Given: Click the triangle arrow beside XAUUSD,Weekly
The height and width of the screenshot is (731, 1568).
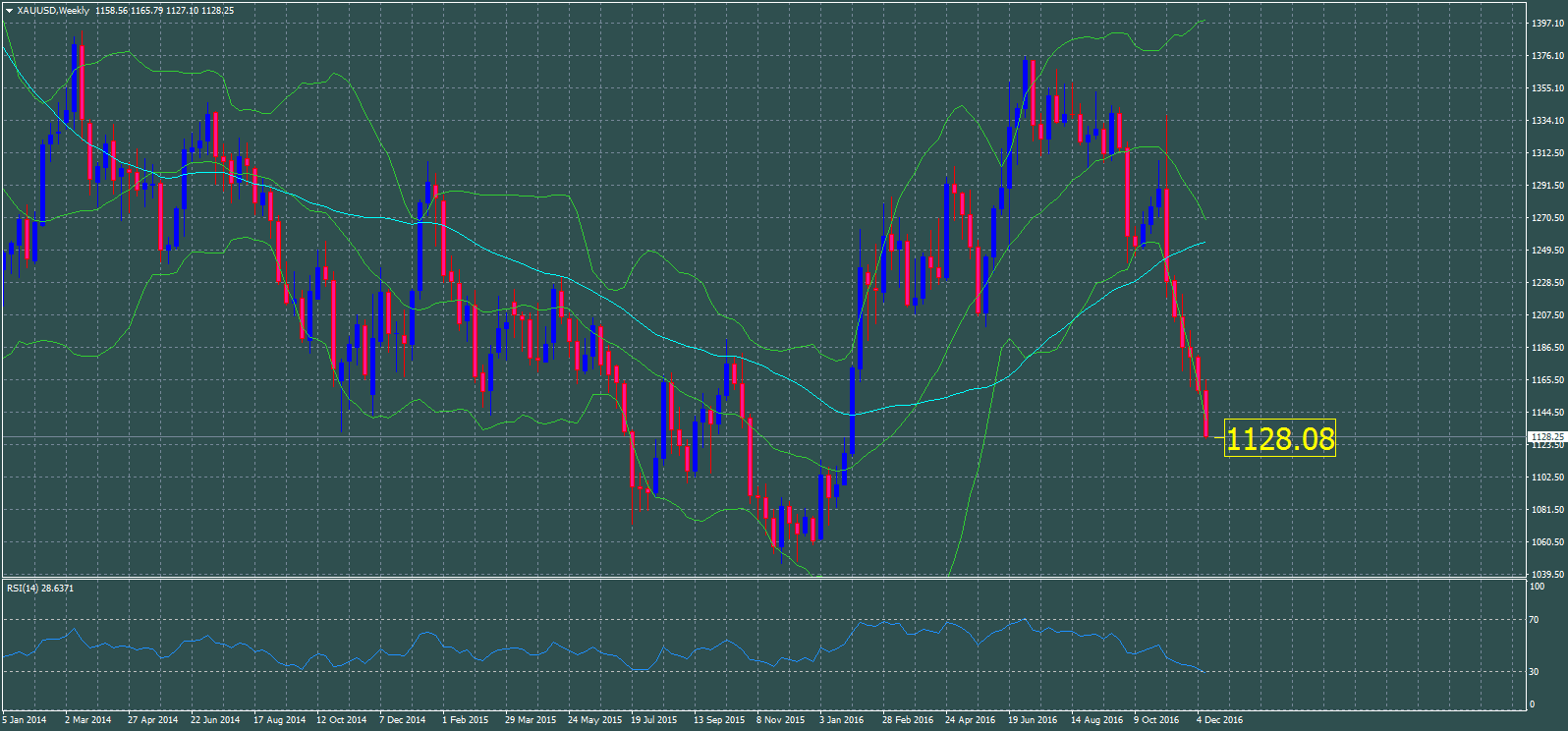Looking at the screenshot, I should [9, 11].
